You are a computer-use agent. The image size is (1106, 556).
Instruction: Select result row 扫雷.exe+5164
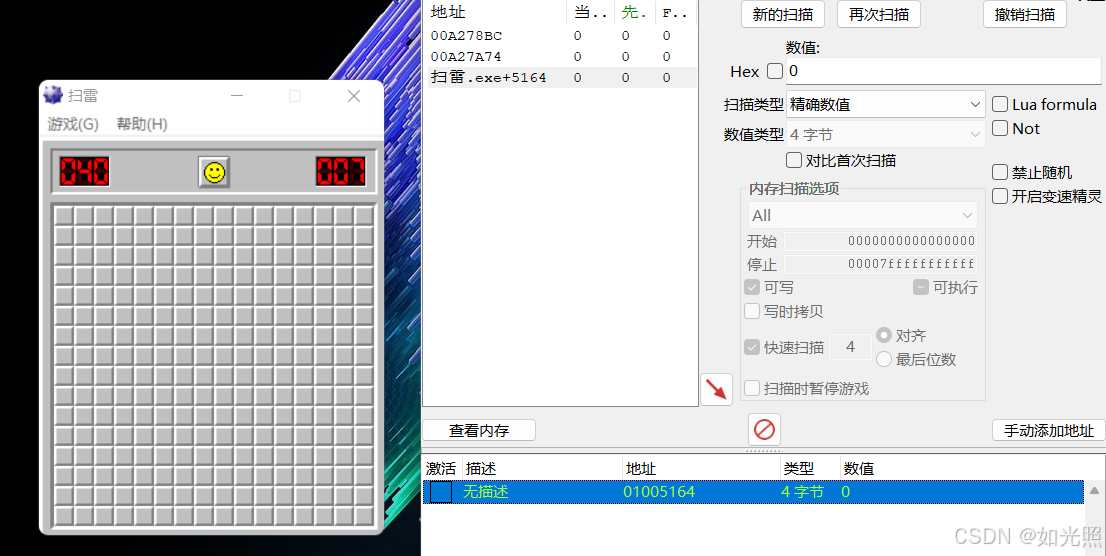click(560, 78)
